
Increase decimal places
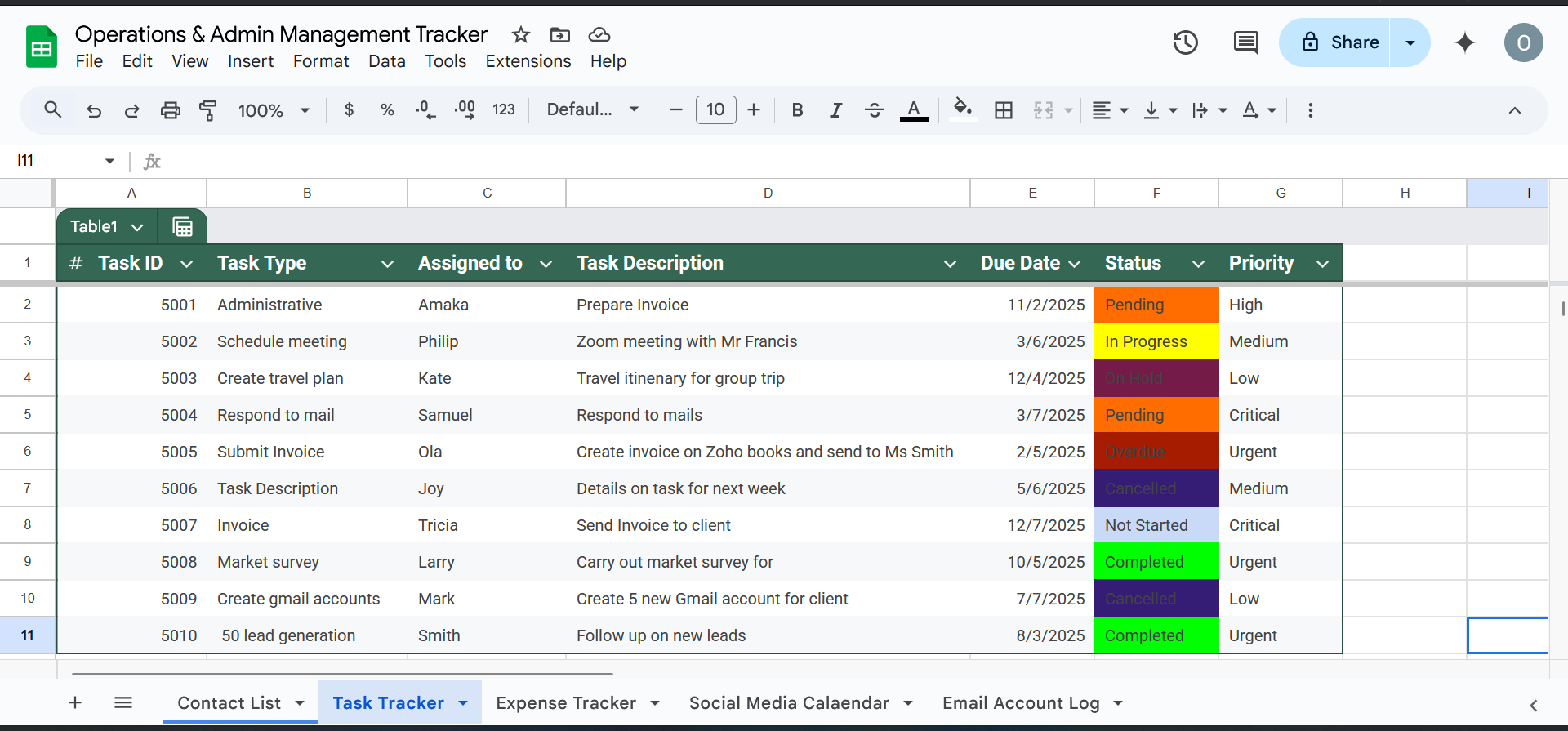(x=465, y=109)
